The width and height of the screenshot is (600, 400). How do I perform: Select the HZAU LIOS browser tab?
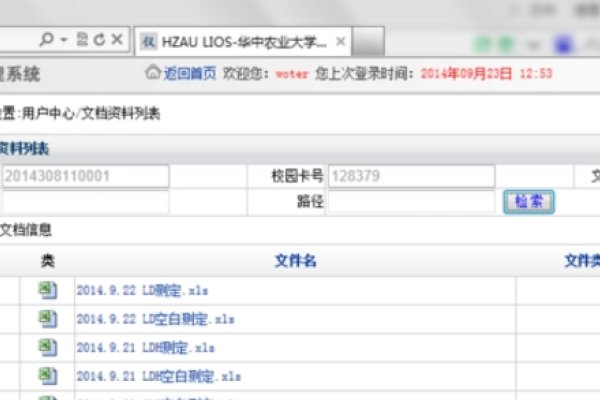pyautogui.click(x=243, y=41)
